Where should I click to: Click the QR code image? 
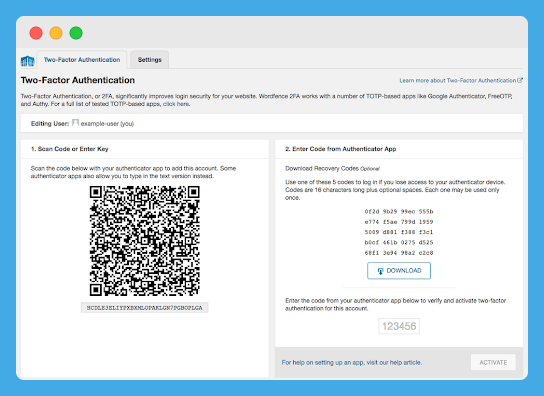pyautogui.click(x=145, y=241)
